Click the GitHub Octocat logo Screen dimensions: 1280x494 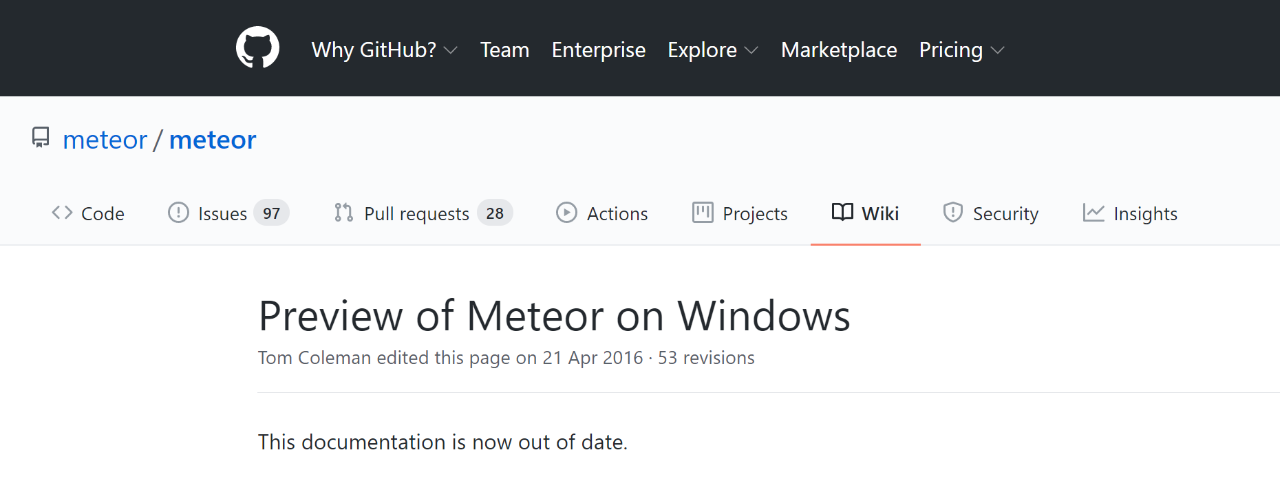pos(258,48)
